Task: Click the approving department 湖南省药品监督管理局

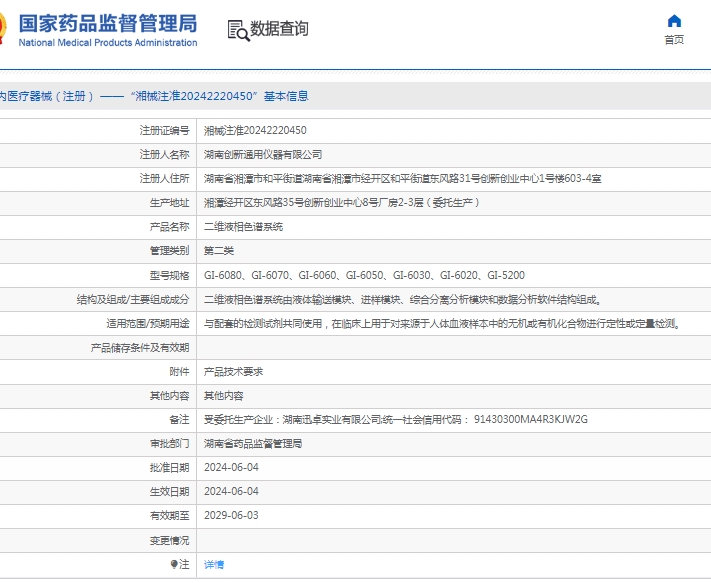Action: [253, 443]
